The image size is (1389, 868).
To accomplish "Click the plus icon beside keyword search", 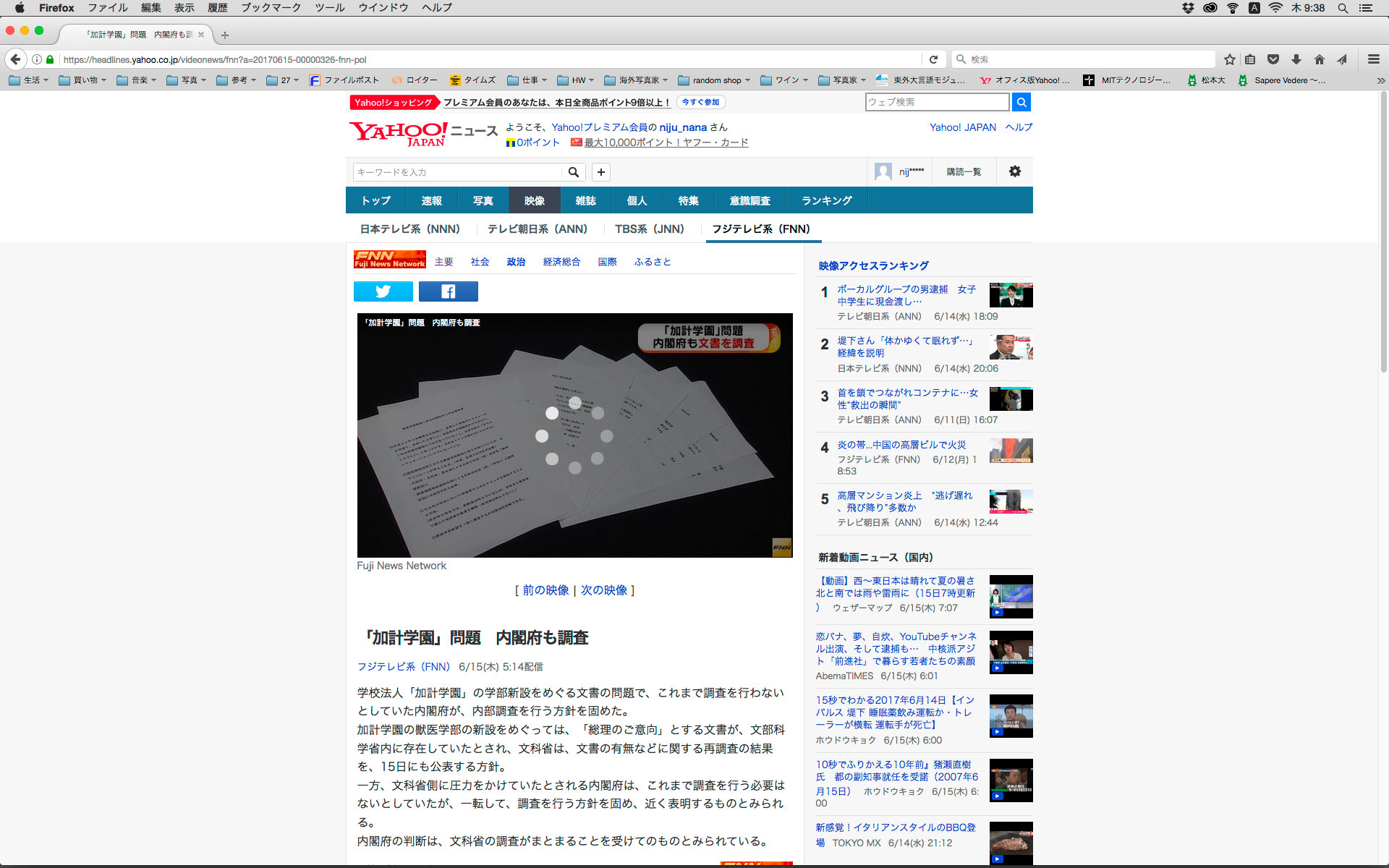I will (x=600, y=172).
